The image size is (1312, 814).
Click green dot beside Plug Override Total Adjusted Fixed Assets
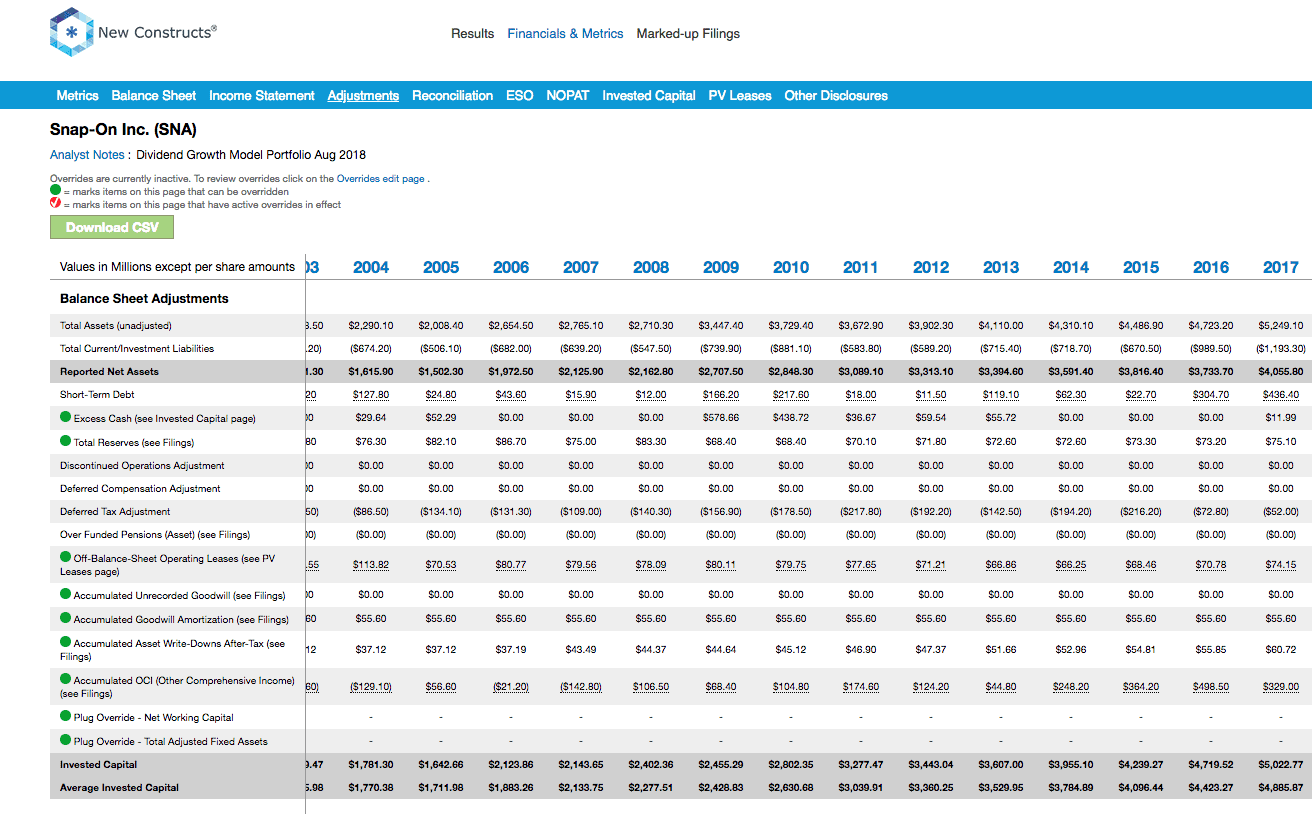[66, 740]
